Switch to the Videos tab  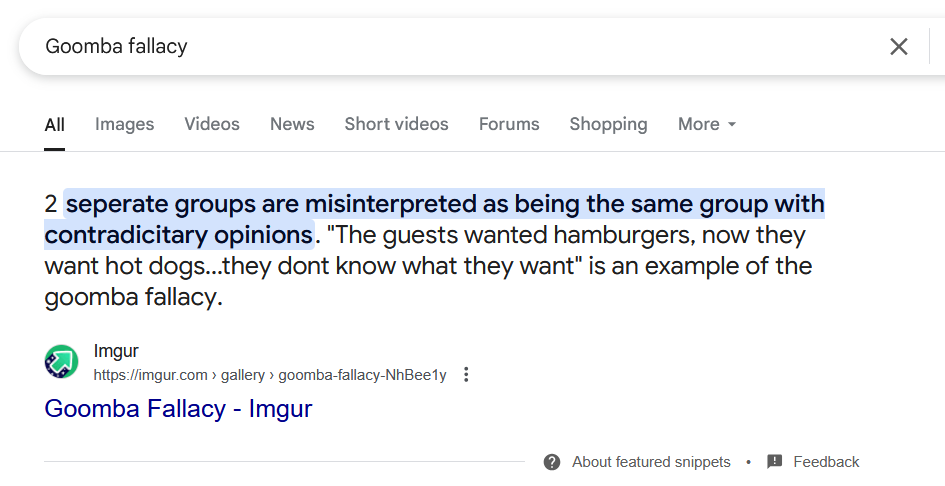pyautogui.click(x=212, y=124)
